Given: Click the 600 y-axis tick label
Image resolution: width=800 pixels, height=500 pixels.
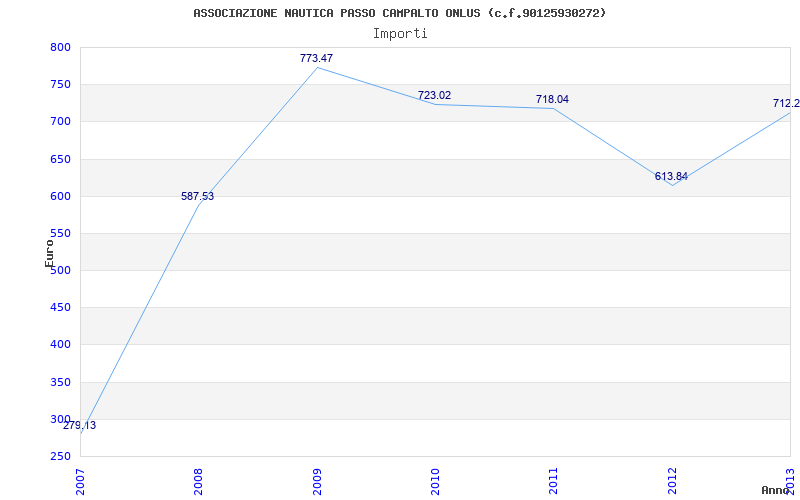Looking at the screenshot, I should point(60,196).
